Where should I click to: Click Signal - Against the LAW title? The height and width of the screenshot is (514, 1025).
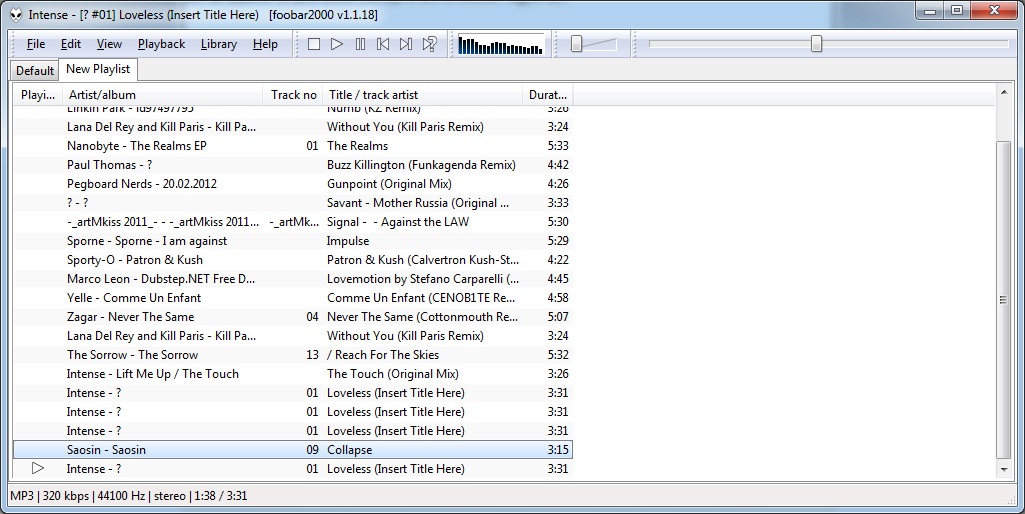(397, 222)
